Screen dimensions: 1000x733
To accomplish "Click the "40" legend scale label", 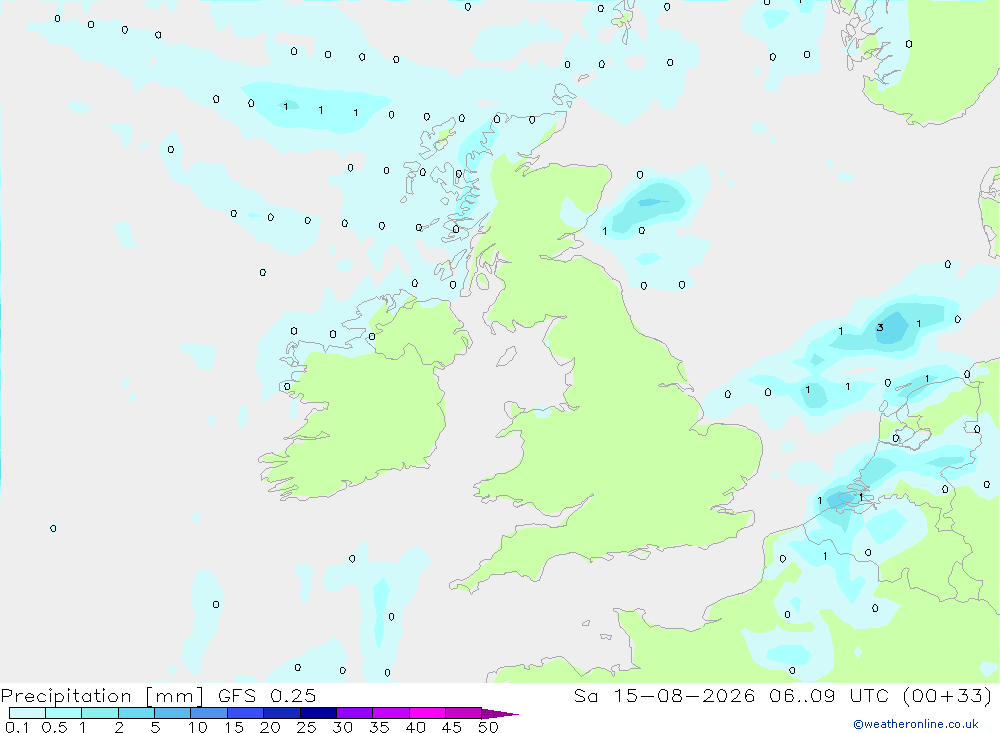I will click(x=416, y=727).
